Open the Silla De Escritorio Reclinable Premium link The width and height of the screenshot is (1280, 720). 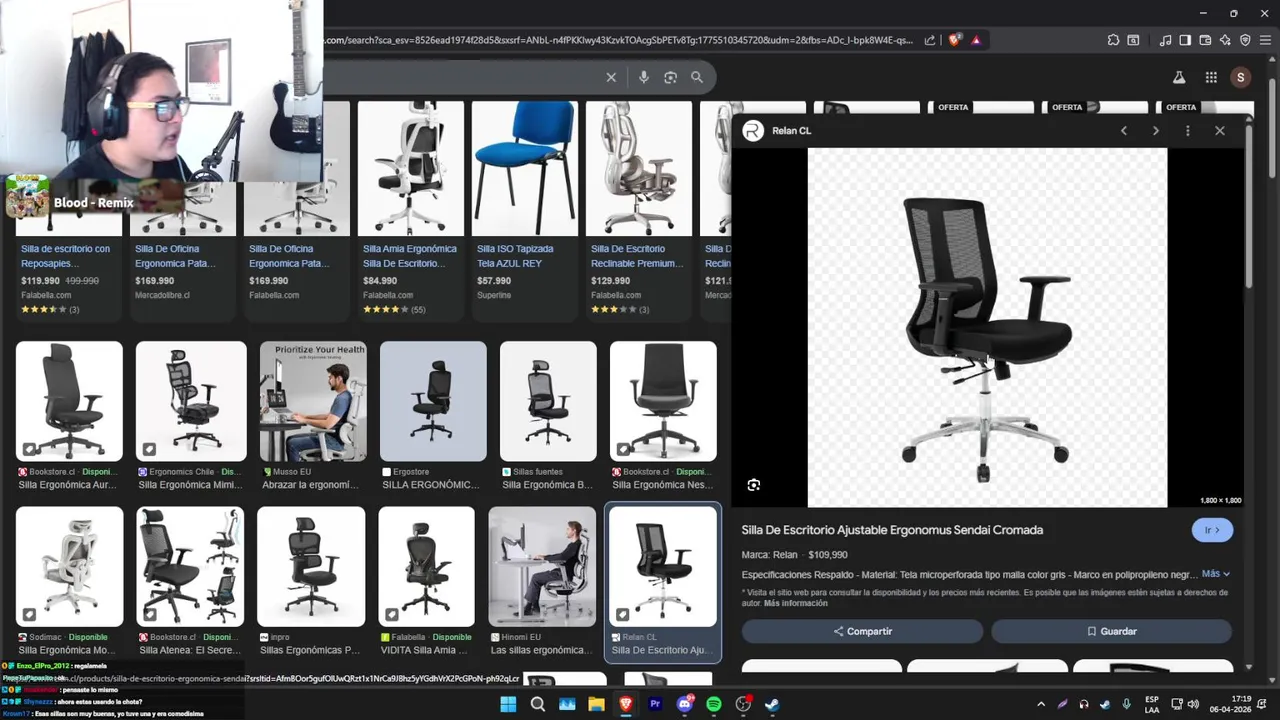[x=638, y=256]
